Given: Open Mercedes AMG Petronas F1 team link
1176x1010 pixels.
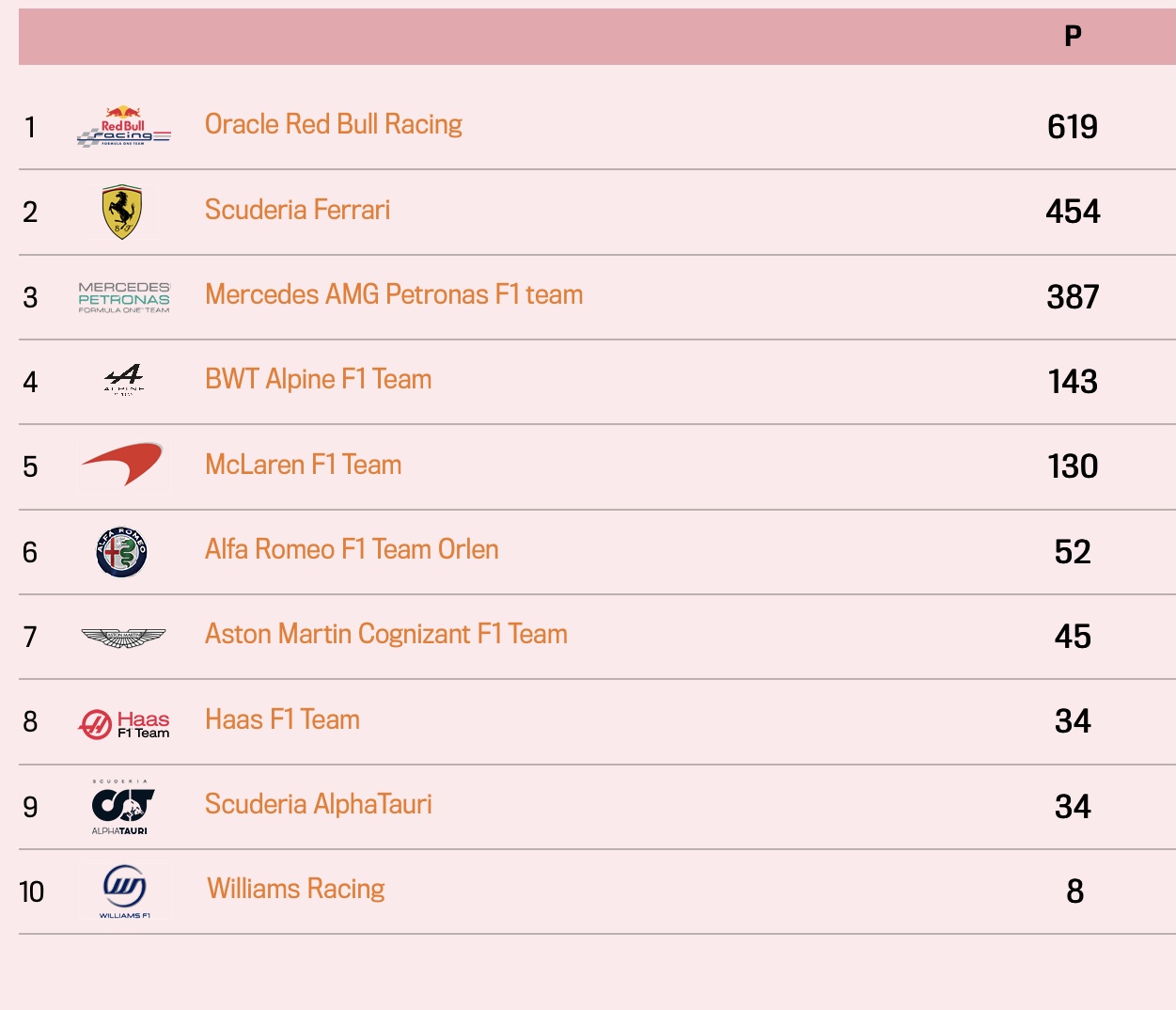Looking at the screenshot, I should tap(394, 294).
